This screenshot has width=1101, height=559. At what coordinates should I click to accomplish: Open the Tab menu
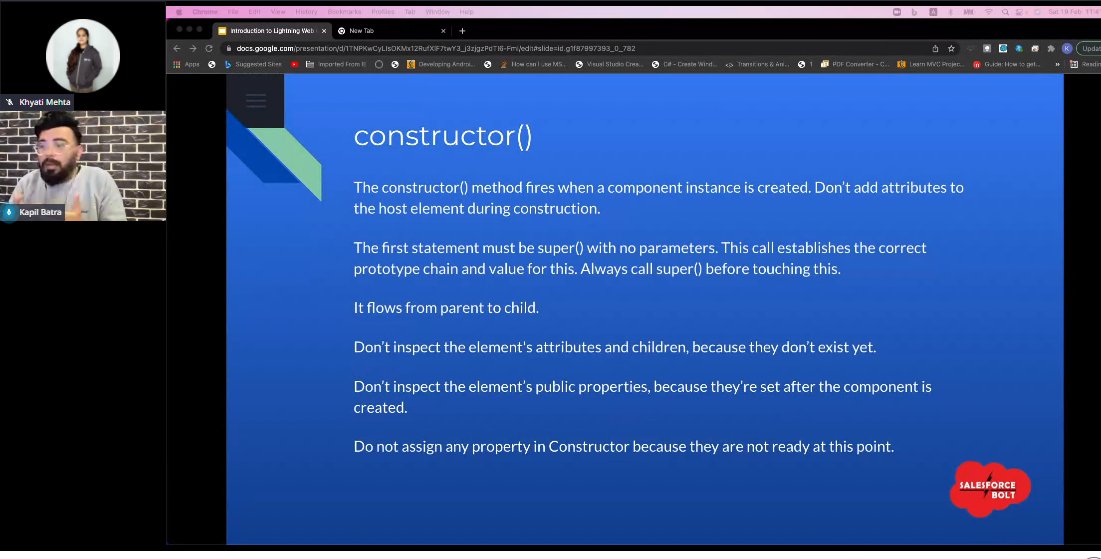(x=409, y=12)
